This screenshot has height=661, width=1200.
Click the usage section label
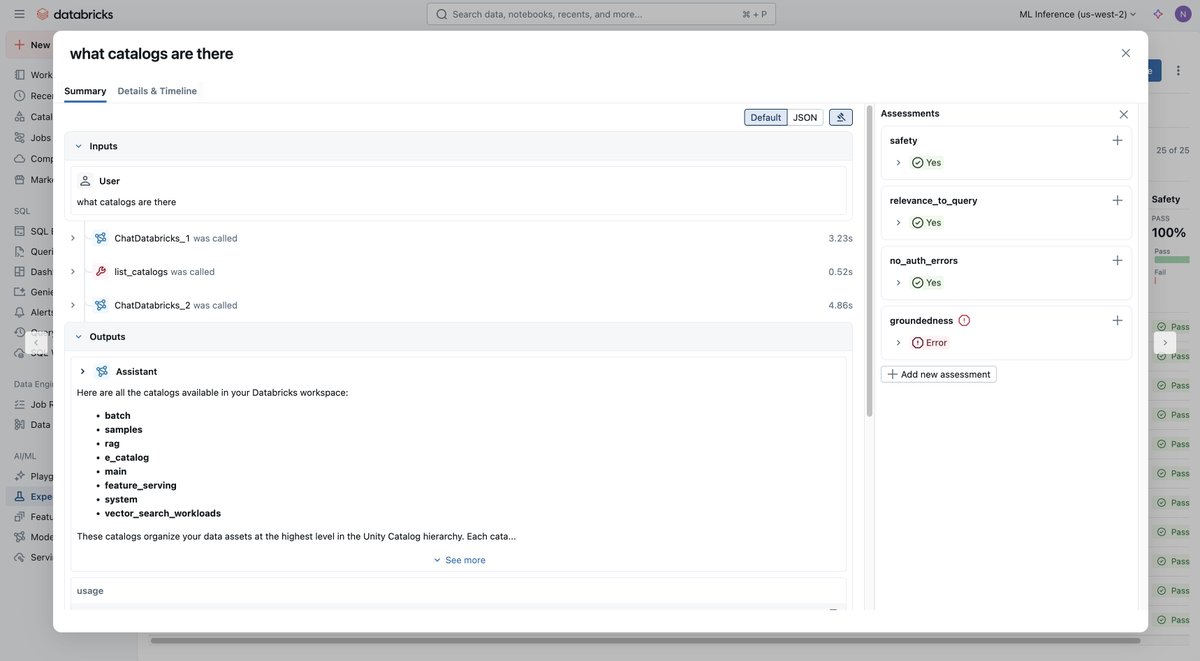(x=90, y=591)
